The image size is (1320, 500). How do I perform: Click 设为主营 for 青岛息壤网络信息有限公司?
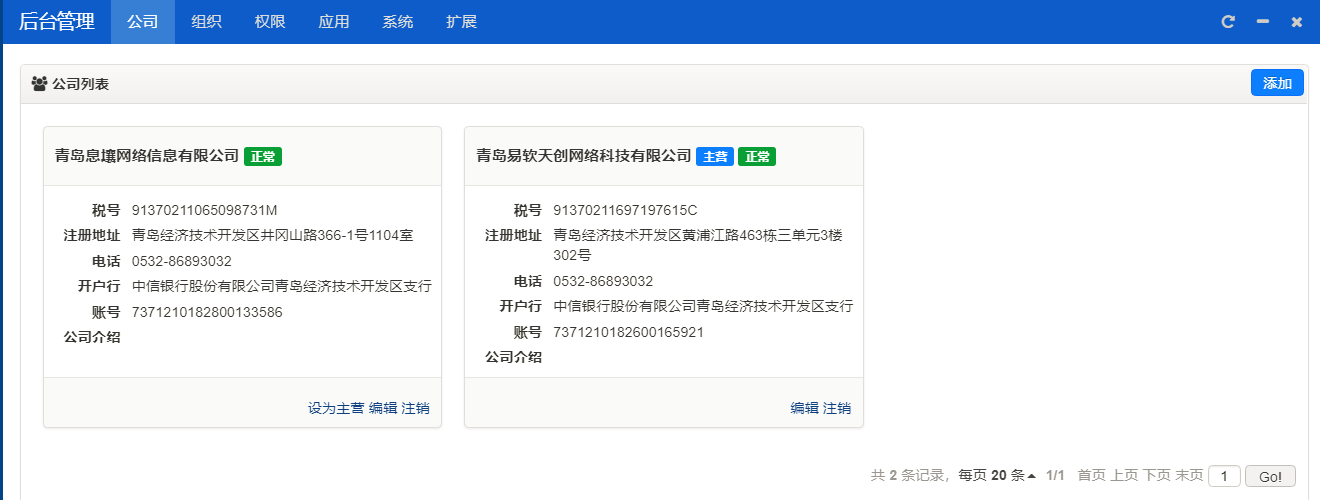pos(336,408)
